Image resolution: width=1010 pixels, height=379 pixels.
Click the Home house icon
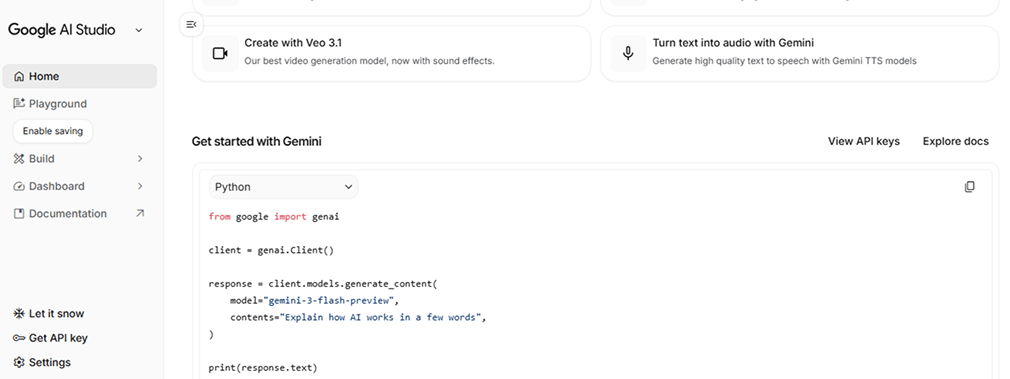click(x=19, y=77)
